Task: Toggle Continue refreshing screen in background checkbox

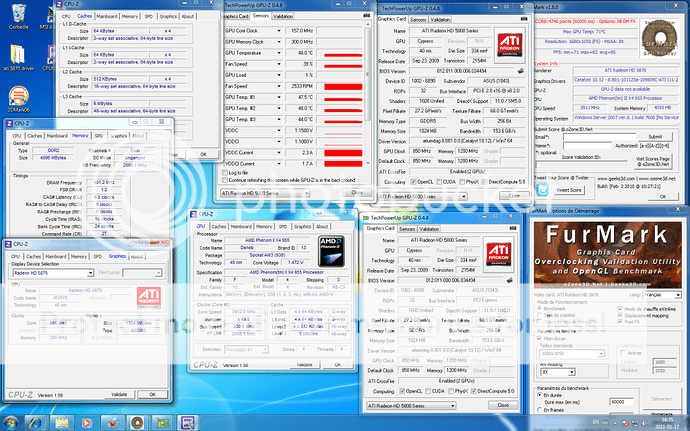Action: tap(226, 179)
